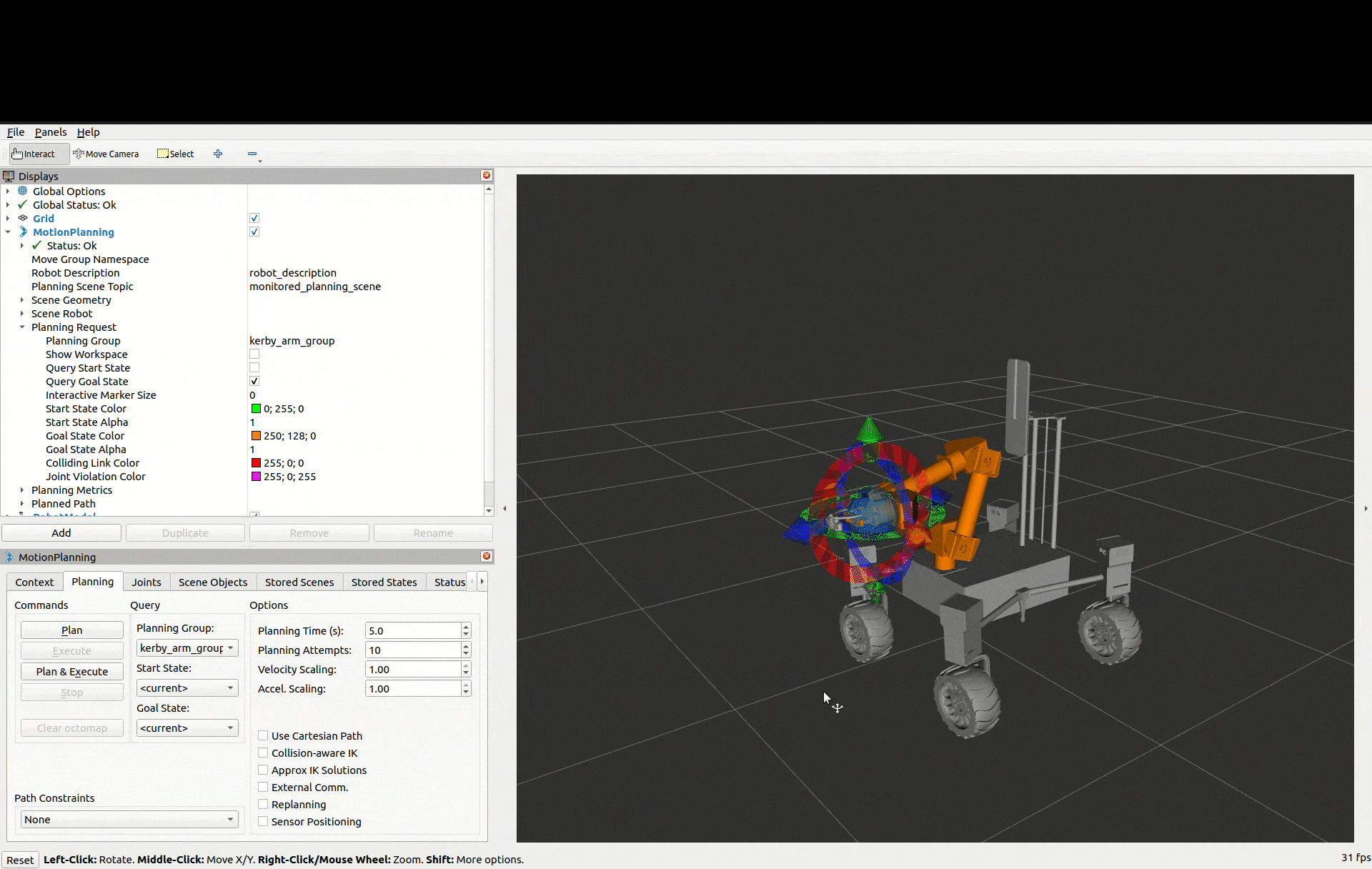Click the Goal State Color orange swatch
This screenshot has width=1372, height=869.
point(256,436)
